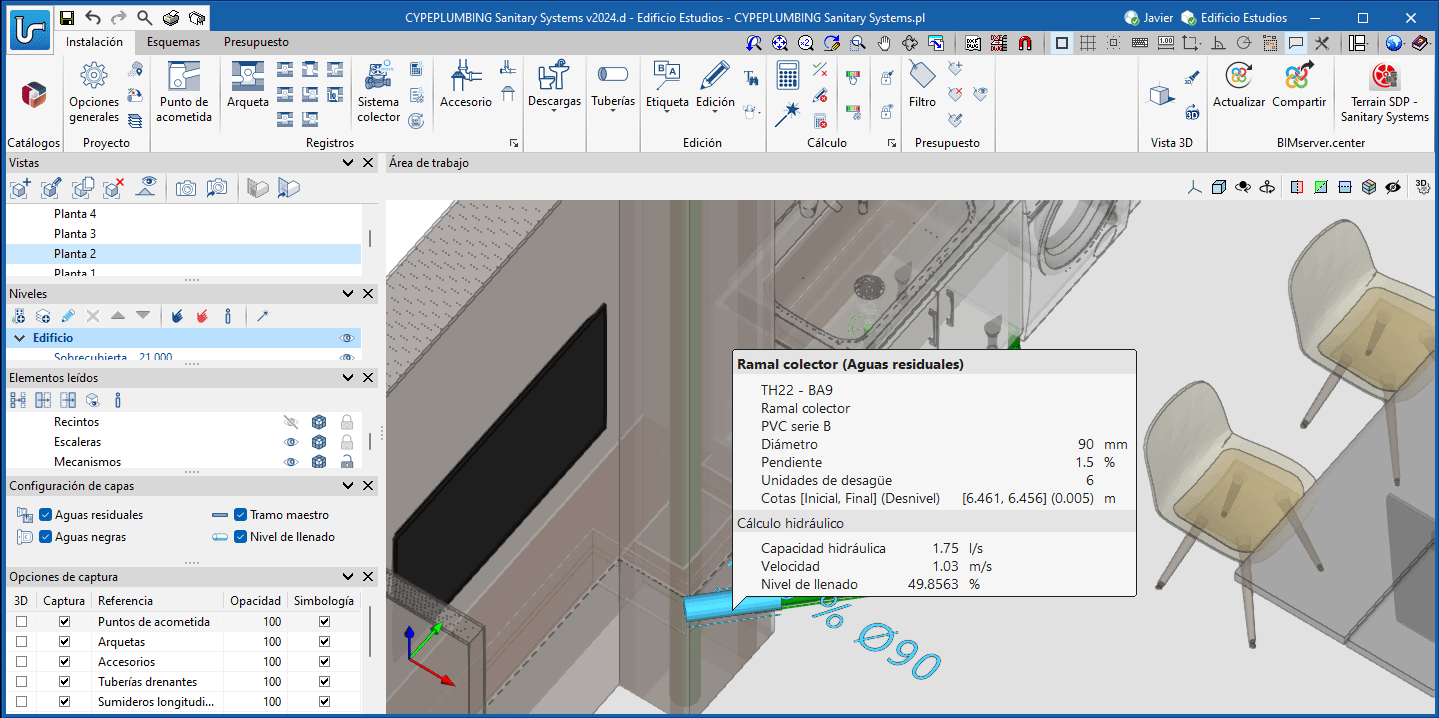Toggle the Nivel de llenado checkbox
The height and width of the screenshot is (718, 1439).
[240, 537]
